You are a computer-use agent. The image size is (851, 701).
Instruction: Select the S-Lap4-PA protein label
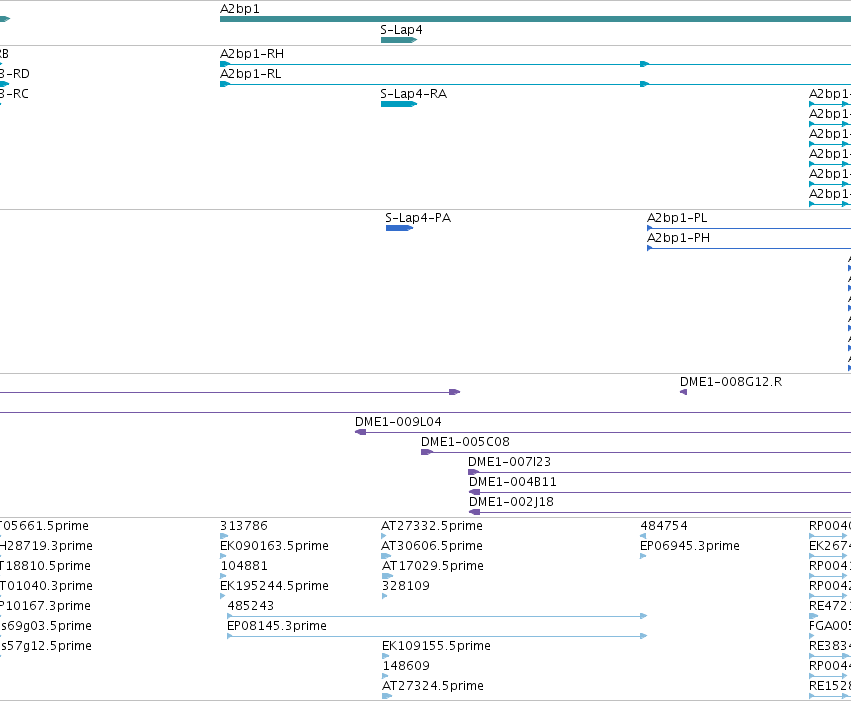click(418, 218)
